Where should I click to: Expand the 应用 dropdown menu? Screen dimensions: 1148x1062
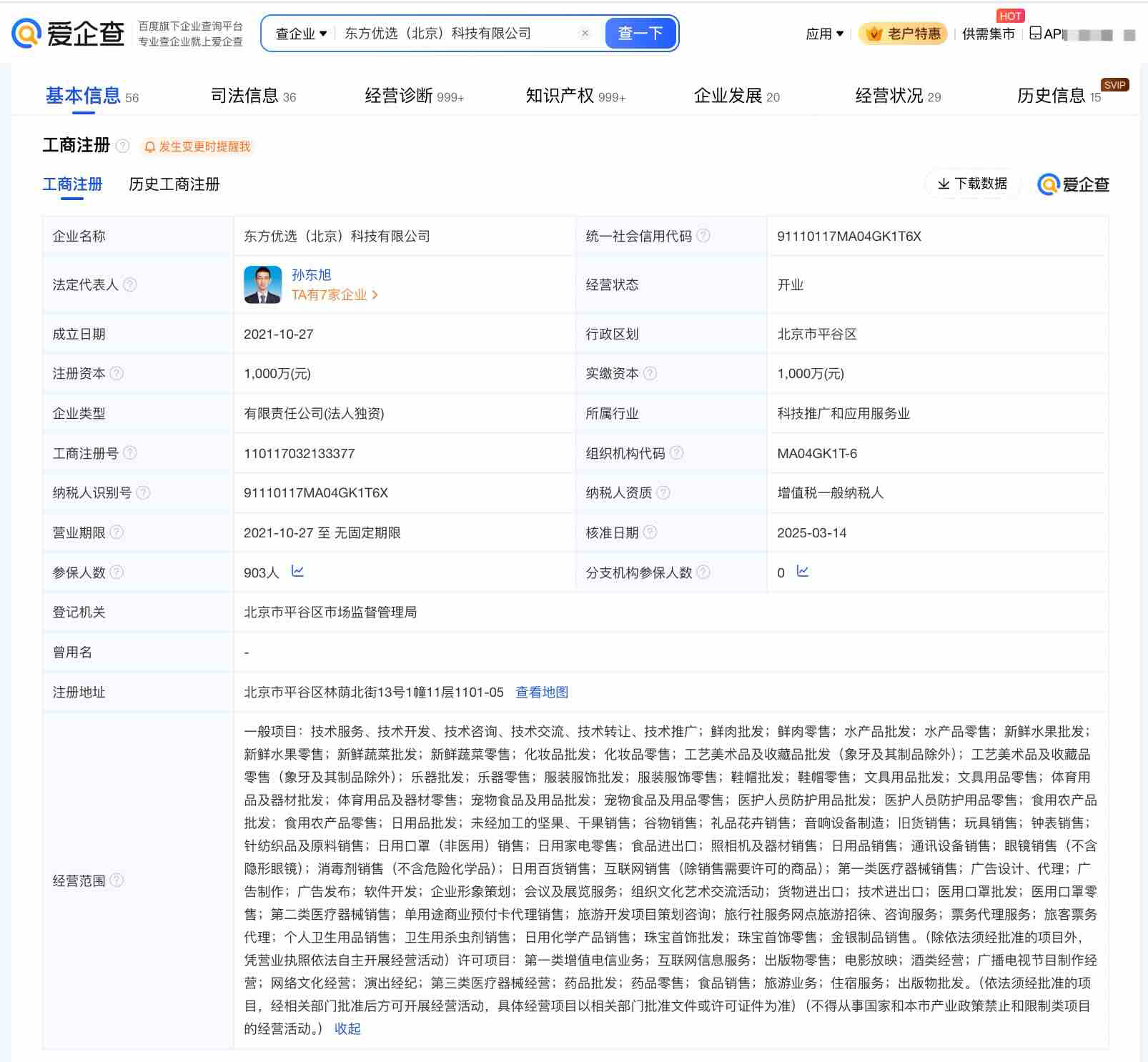(x=824, y=34)
